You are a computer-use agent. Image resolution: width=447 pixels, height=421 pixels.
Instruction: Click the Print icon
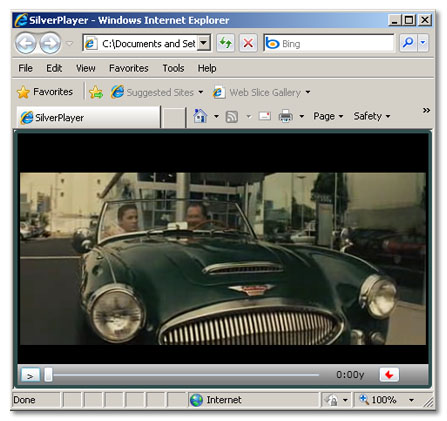pyautogui.click(x=286, y=116)
